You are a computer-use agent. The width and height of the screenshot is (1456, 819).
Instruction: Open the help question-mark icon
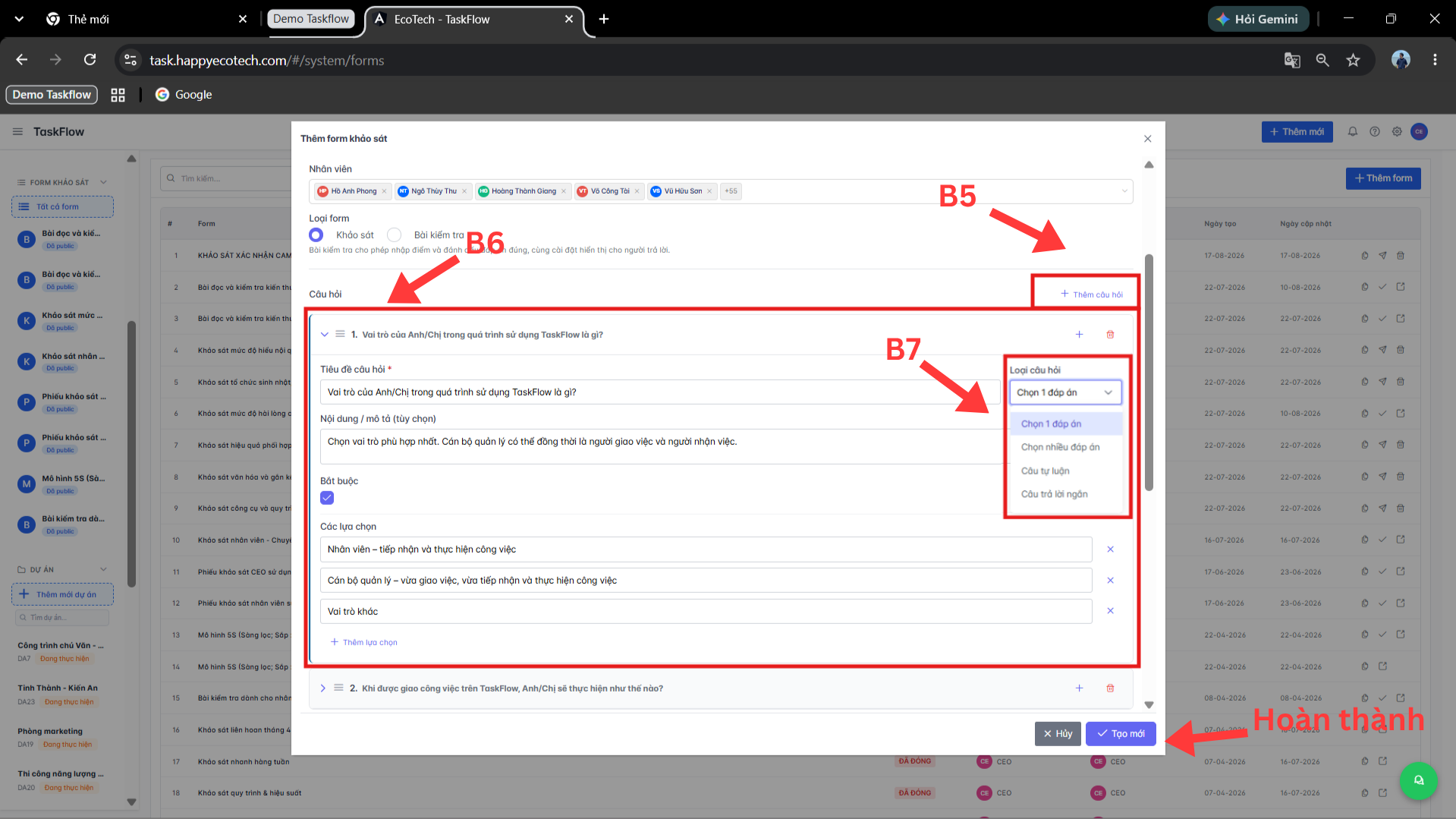pyautogui.click(x=1374, y=132)
